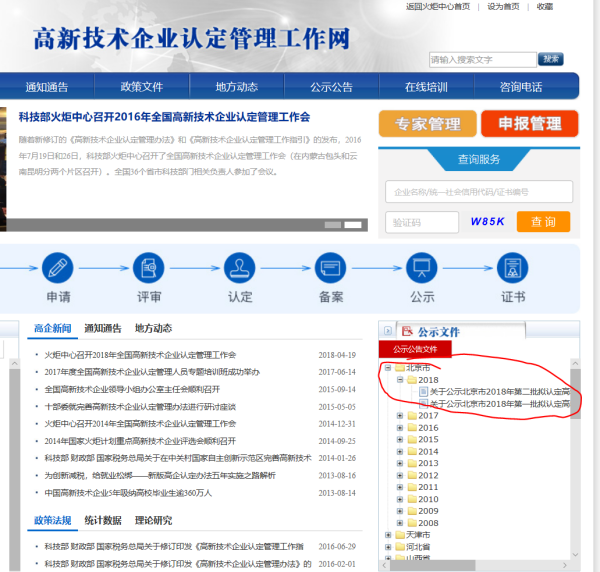Screen dimensions: 600x572
Task: Open the 在线培训 navigation menu
Action: (x=426, y=87)
